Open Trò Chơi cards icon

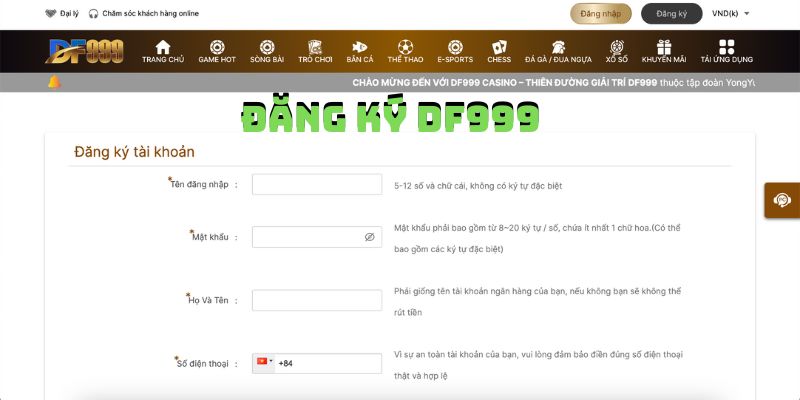coord(315,47)
